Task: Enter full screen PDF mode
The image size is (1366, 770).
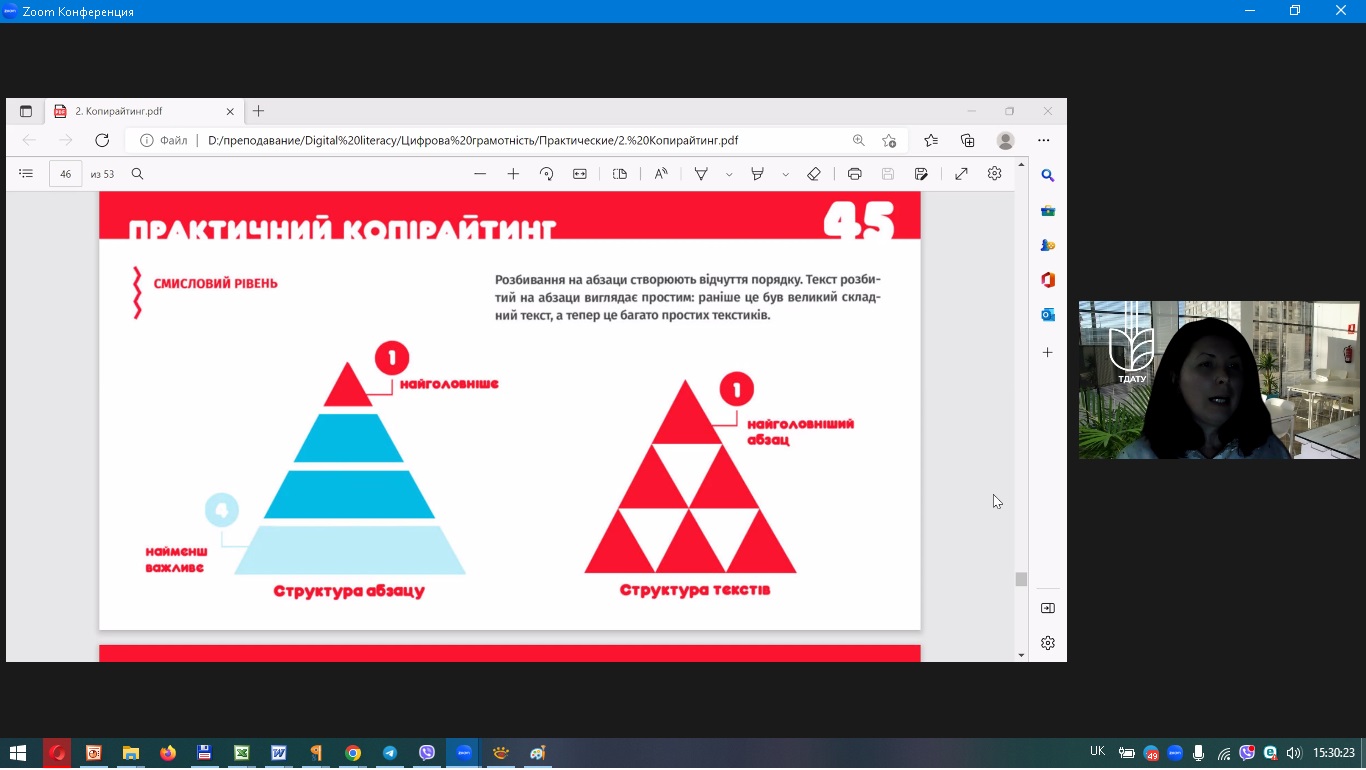Action: [961, 174]
